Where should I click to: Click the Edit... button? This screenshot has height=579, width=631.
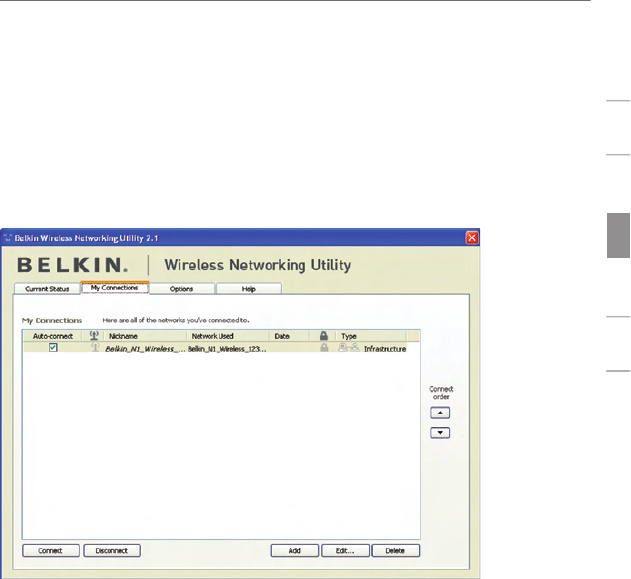coord(345,550)
